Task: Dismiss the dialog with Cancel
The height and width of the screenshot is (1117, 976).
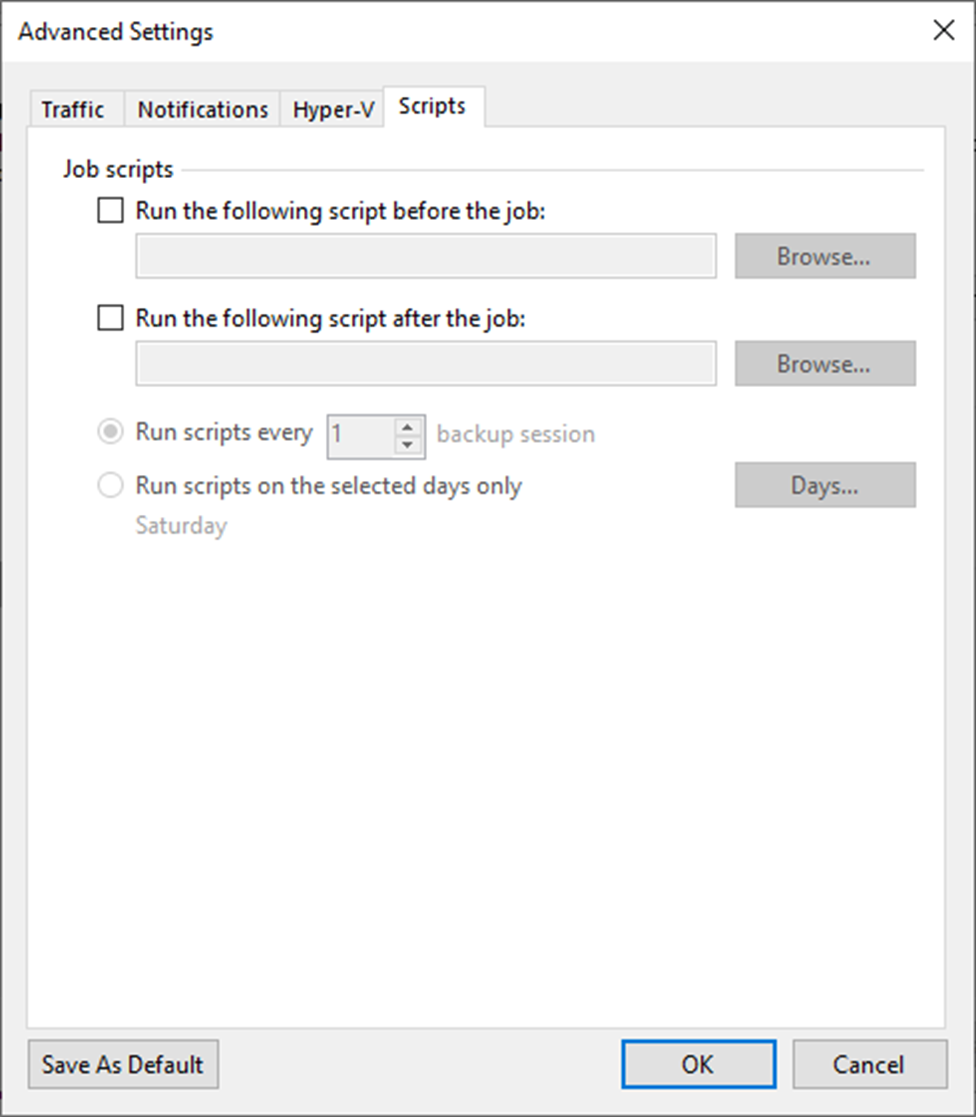Action: click(x=869, y=1064)
